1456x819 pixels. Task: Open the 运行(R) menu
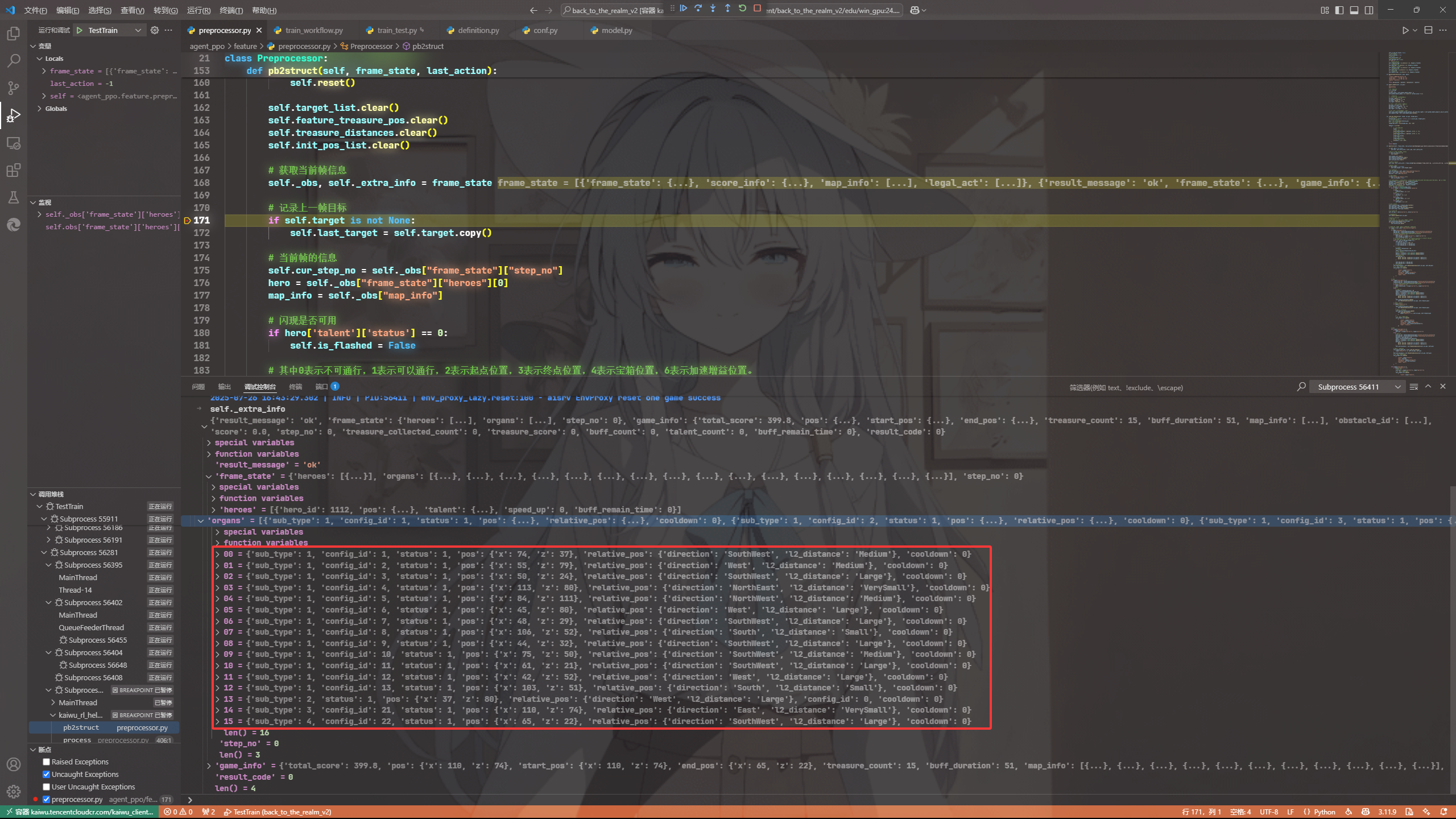point(198,10)
